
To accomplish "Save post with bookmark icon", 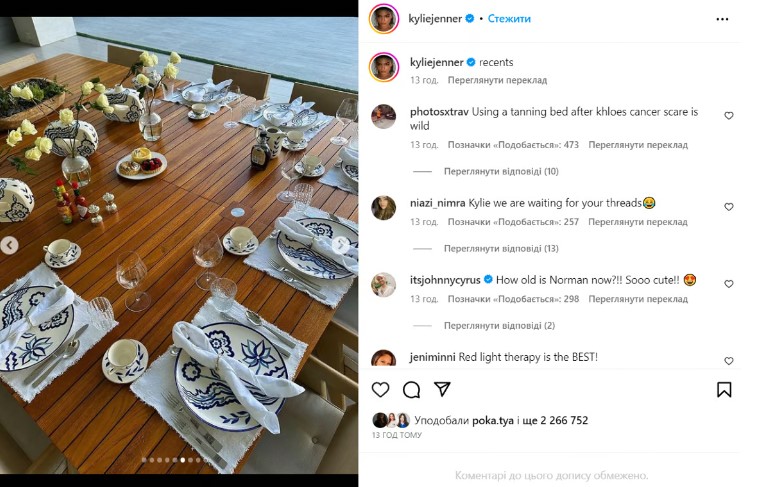I will pos(725,390).
